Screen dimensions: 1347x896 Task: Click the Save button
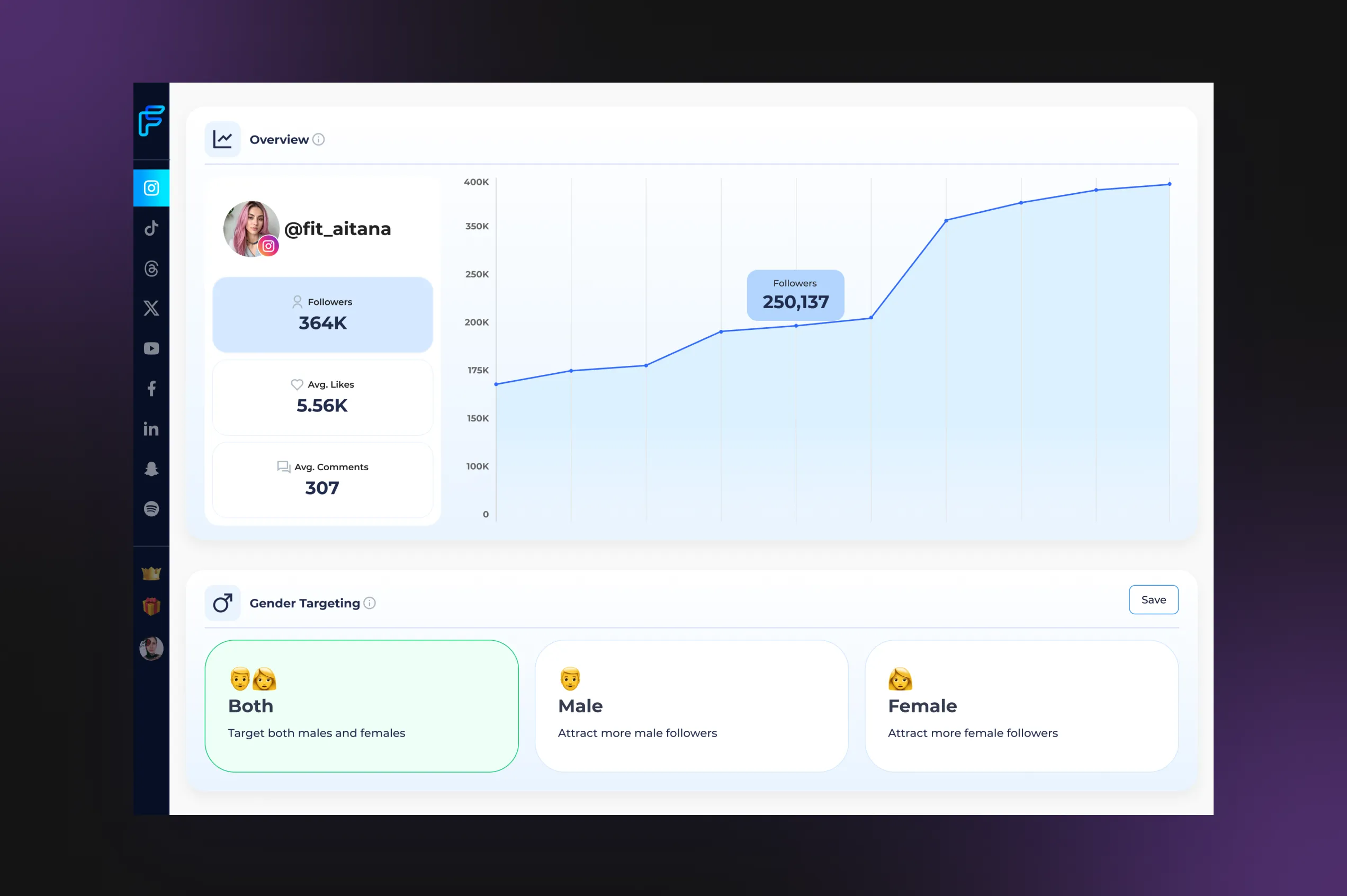click(1153, 599)
